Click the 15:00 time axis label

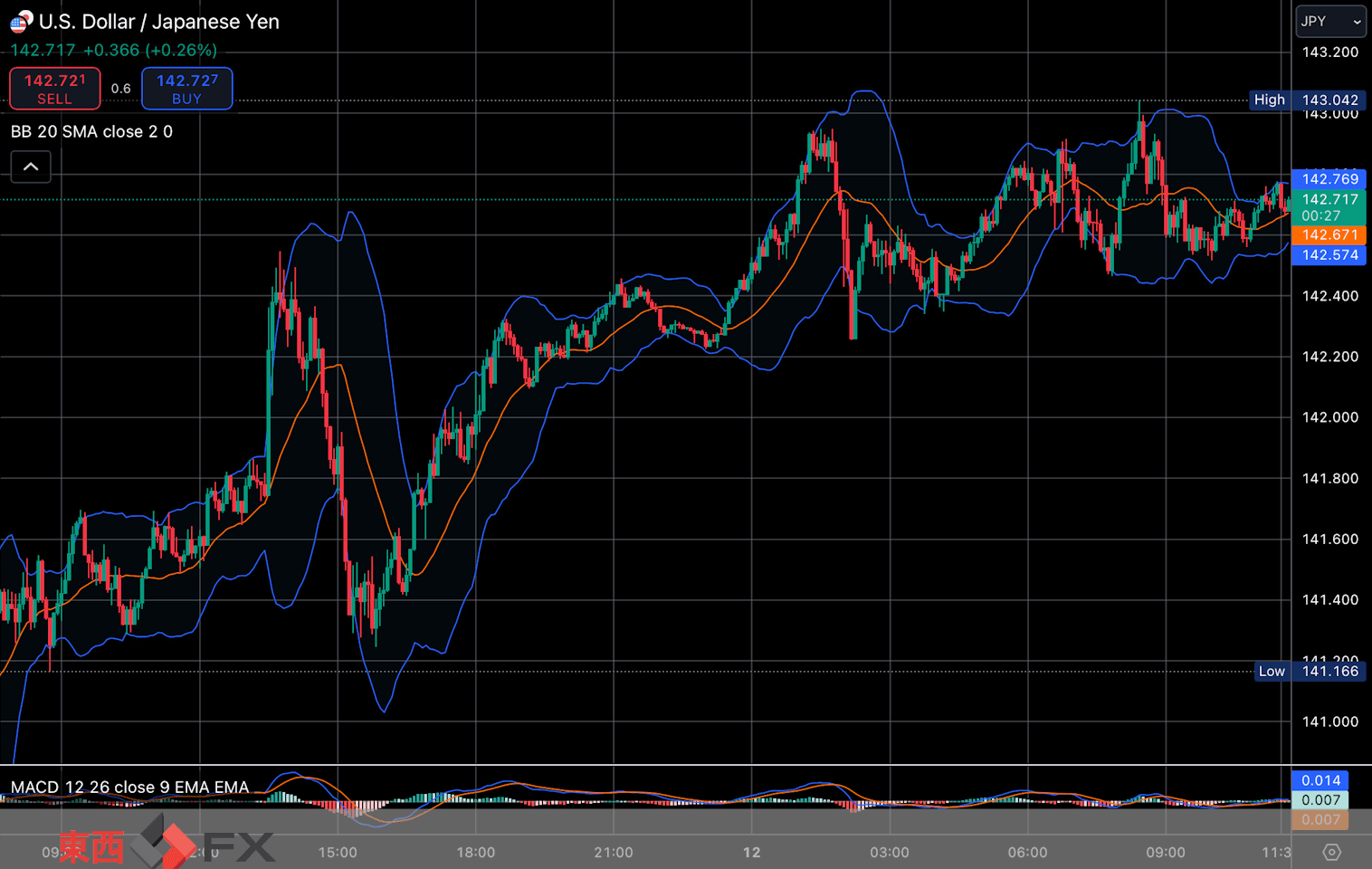338,853
